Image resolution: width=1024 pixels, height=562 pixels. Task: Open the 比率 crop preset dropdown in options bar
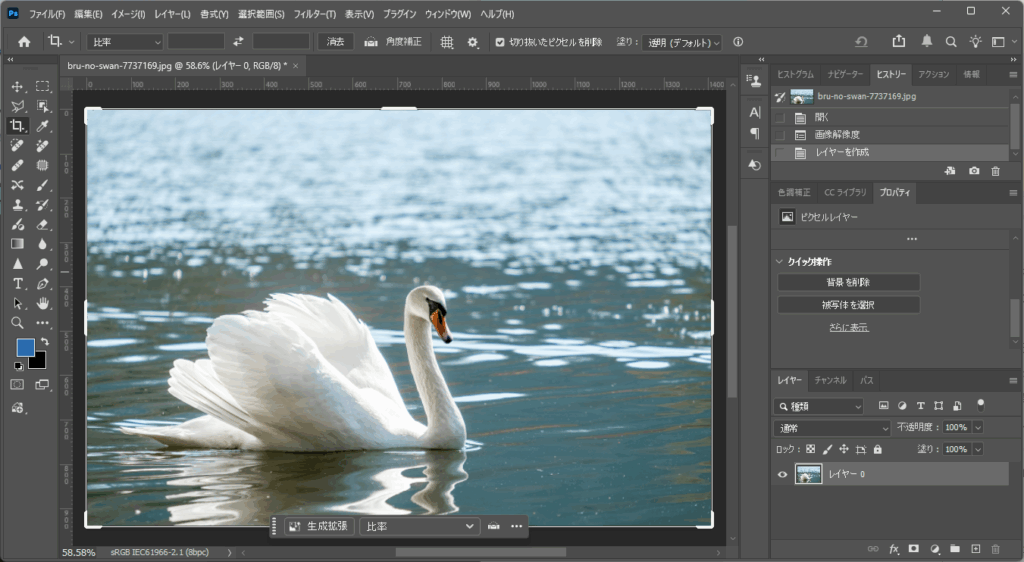click(125, 42)
